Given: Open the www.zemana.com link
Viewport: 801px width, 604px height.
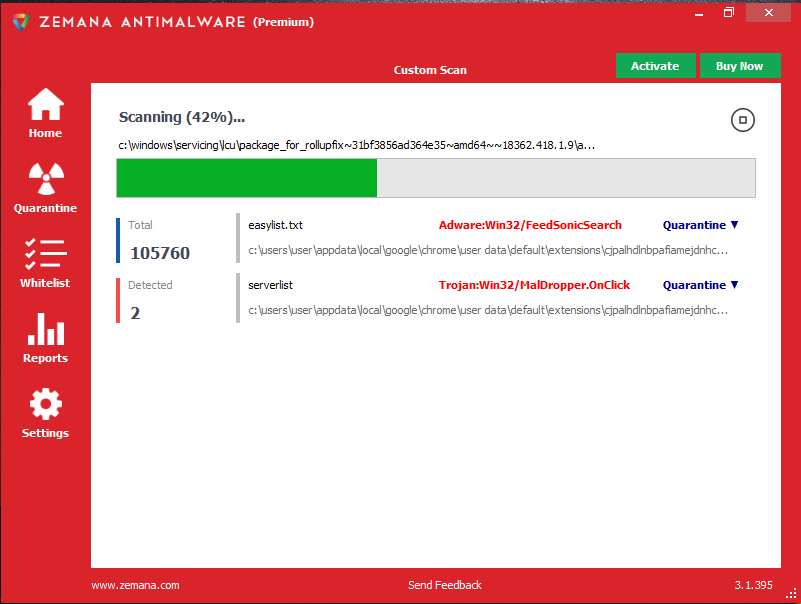Looking at the screenshot, I should [135, 585].
